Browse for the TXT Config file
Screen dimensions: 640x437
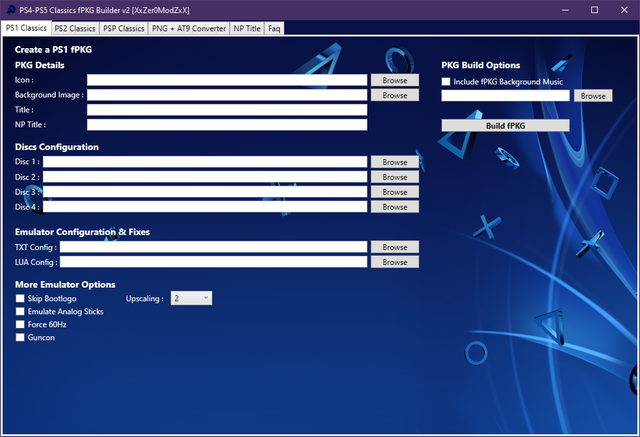coord(395,247)
